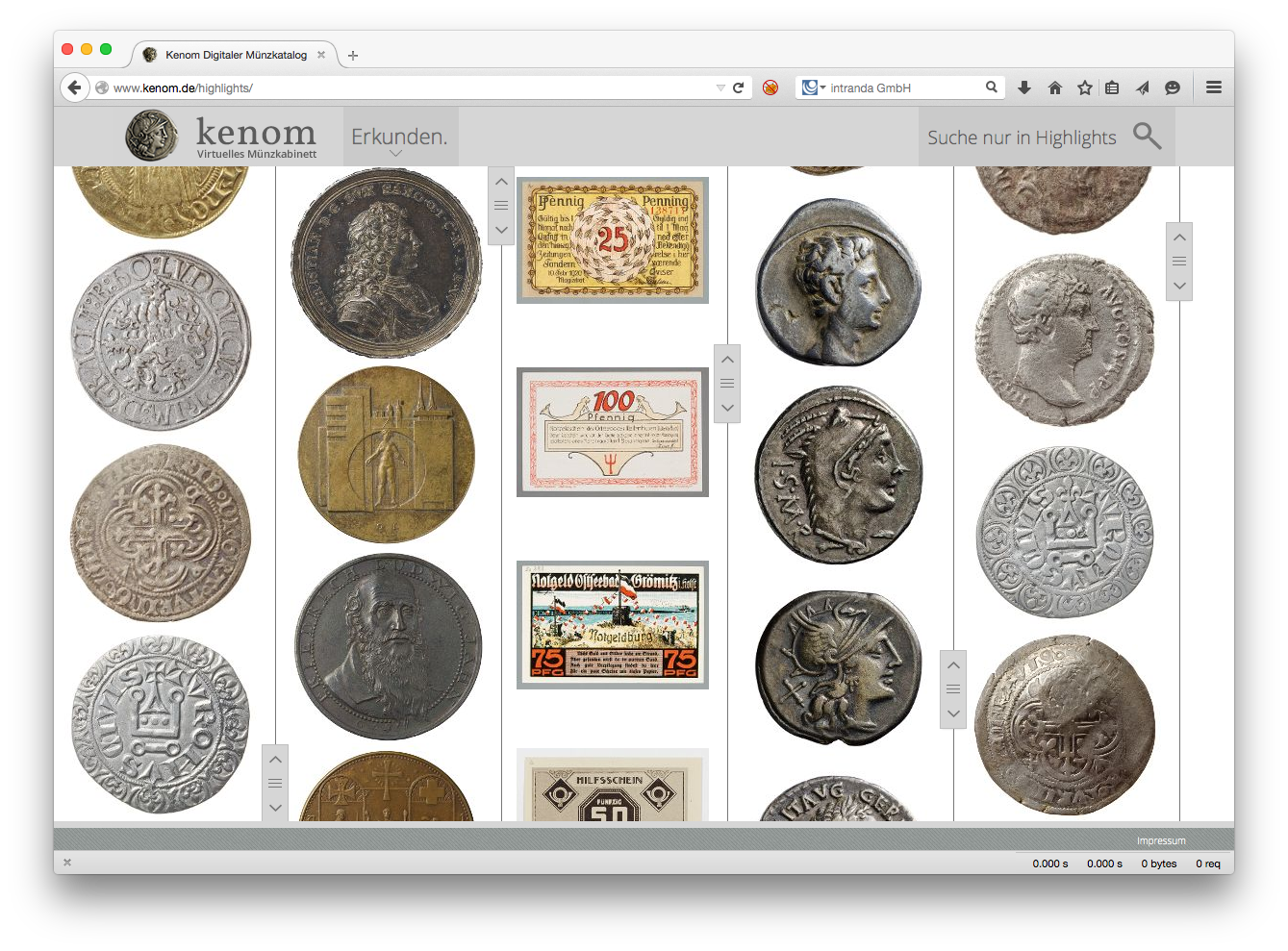Open the URL history dropdown arrow
The image size is (1288, 951).
tap(720, 88)
